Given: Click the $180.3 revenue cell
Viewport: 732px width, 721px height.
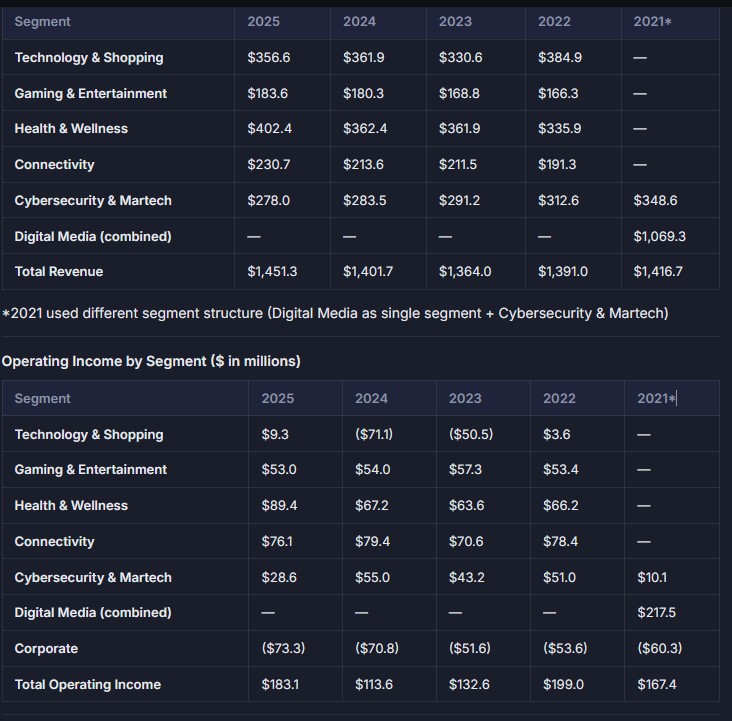Looking at the screenshot, I should [x=363, y=93].
